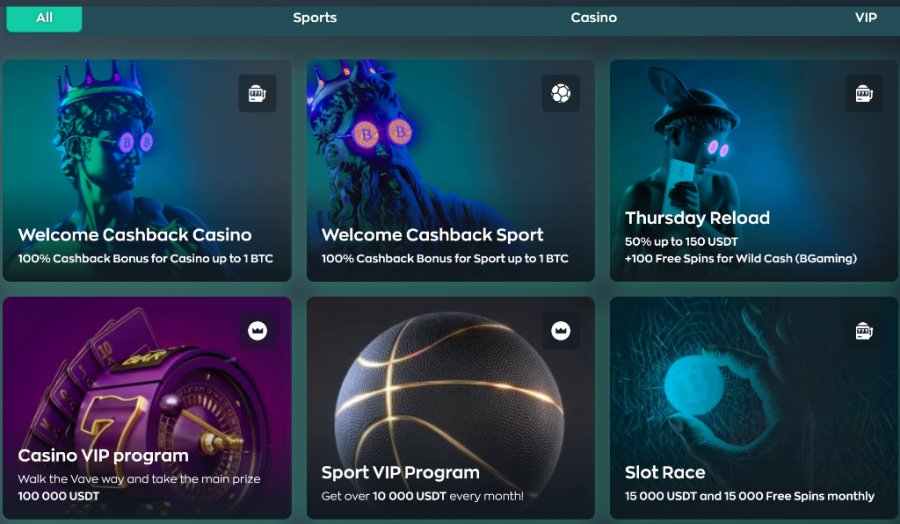Viewport: 900px width, 524px height.
Task: Switch to the Casino tab
Action: click(x=593, y=18)
